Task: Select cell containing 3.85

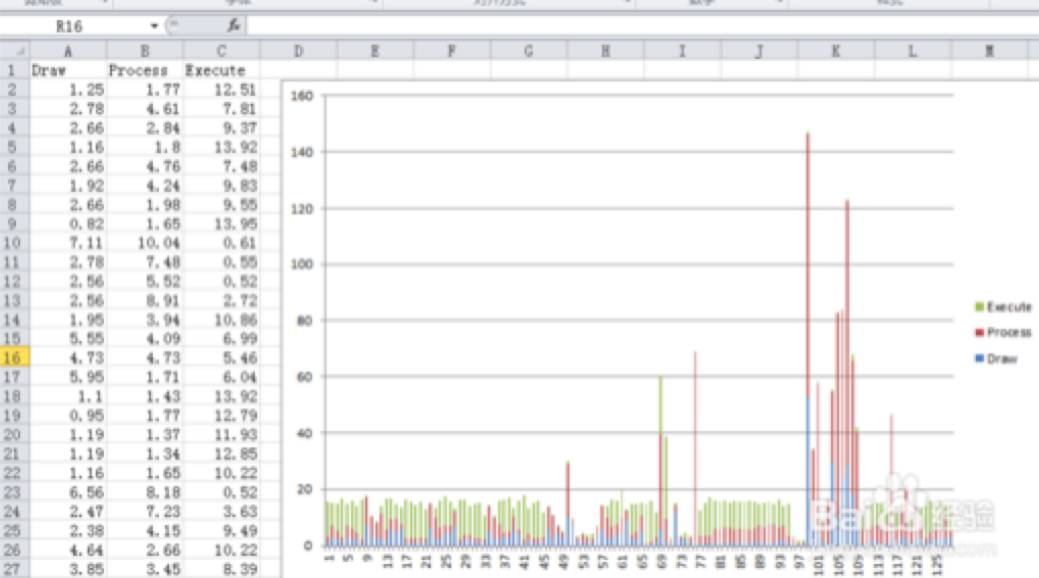Action: [x=68, y=569]
